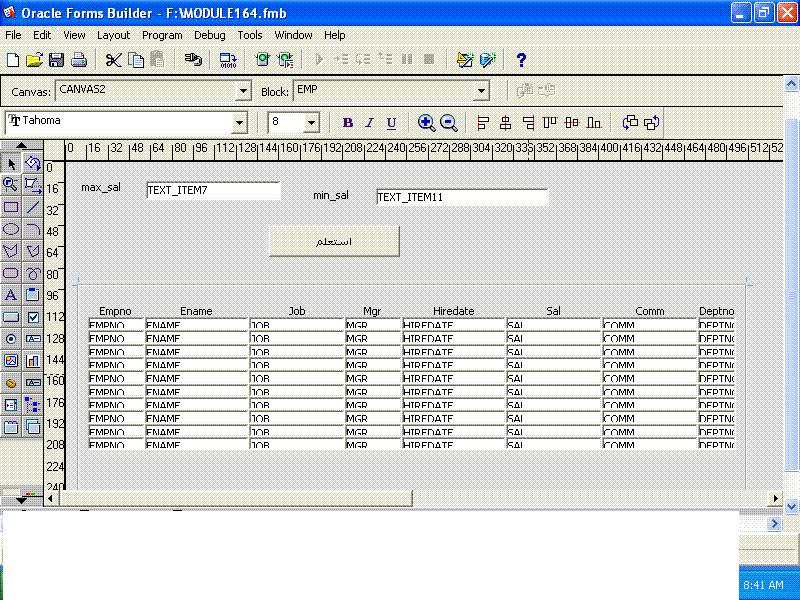
Task: Toggle bold formatting
Action: click(348, 123)
